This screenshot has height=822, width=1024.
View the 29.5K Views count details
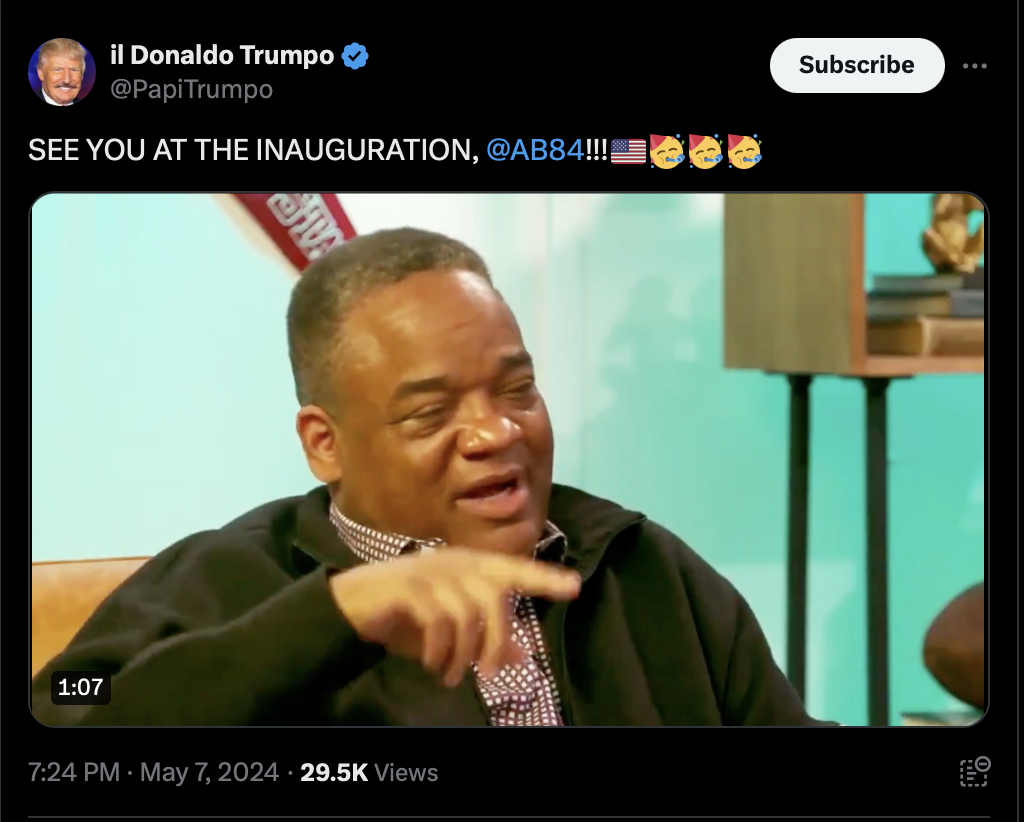point(369,772)
